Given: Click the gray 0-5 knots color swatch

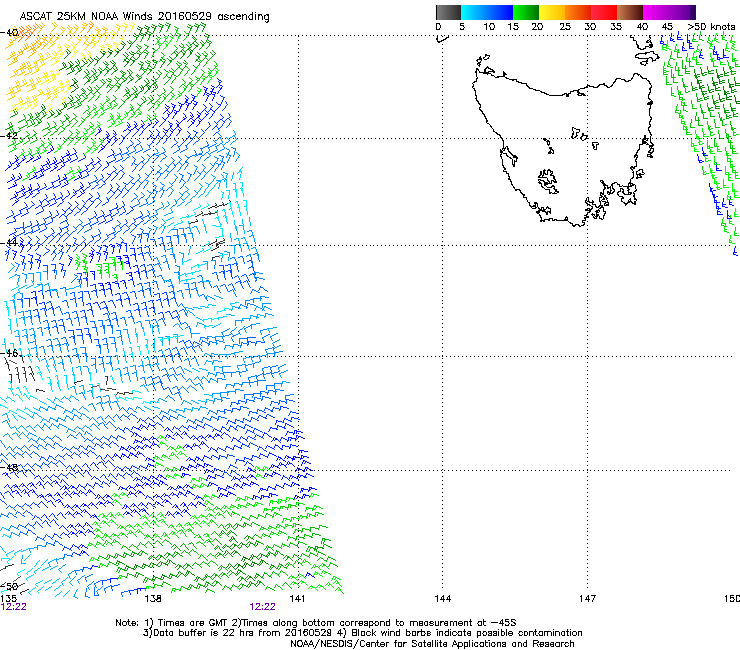Looking at the screenshot, I should 448,12.
